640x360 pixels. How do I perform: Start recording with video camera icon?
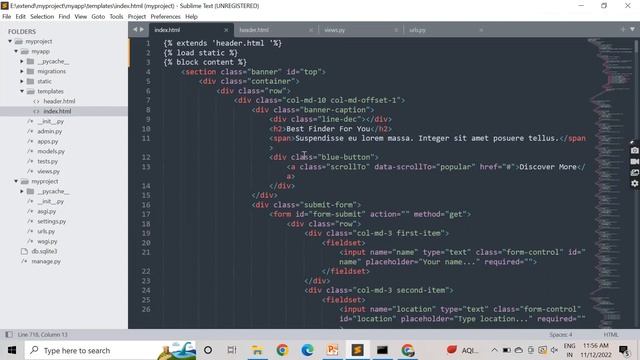pos(634,162)
